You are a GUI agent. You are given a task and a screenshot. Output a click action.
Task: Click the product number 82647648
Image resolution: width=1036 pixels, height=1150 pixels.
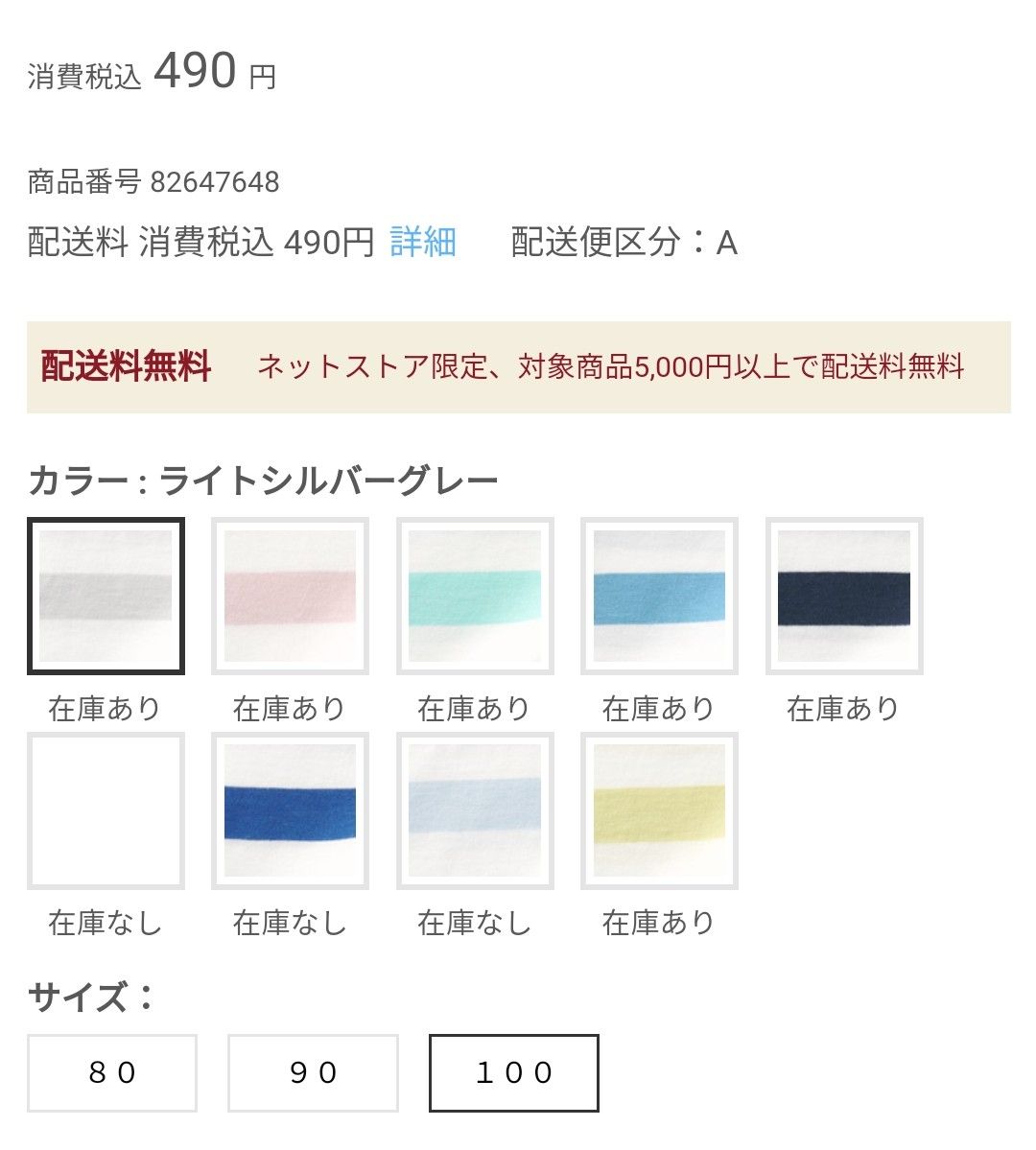[215, 181]
